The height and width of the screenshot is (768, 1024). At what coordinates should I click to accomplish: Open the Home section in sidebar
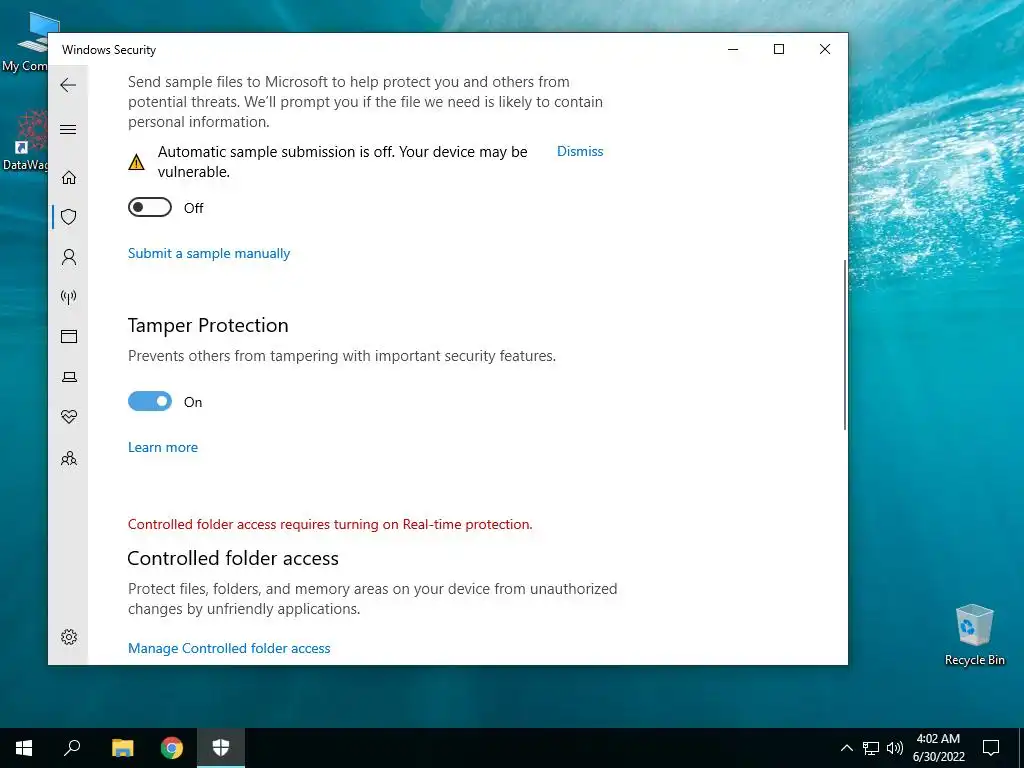pos(69,177)
